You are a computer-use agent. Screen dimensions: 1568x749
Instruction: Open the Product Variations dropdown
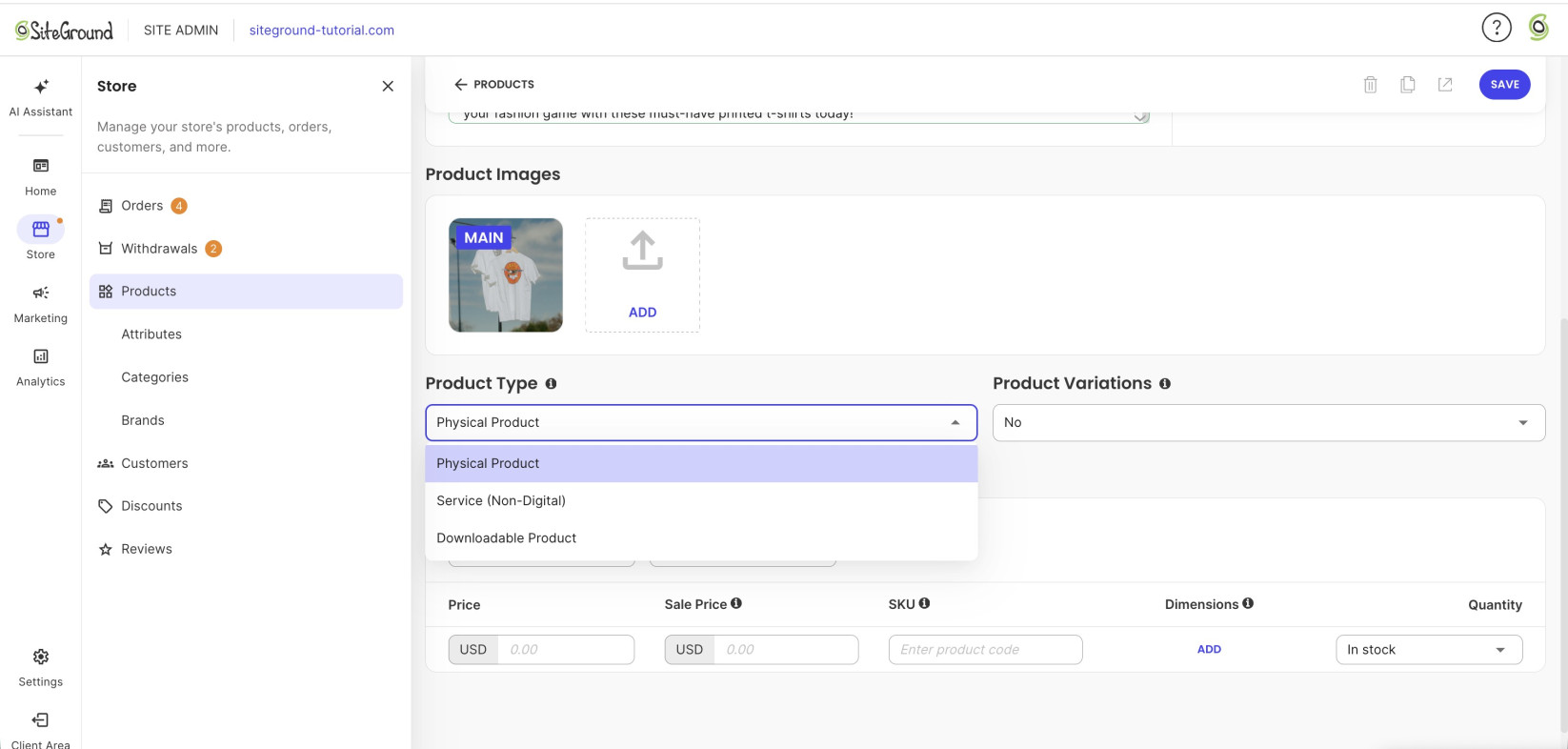point(1269,422)
